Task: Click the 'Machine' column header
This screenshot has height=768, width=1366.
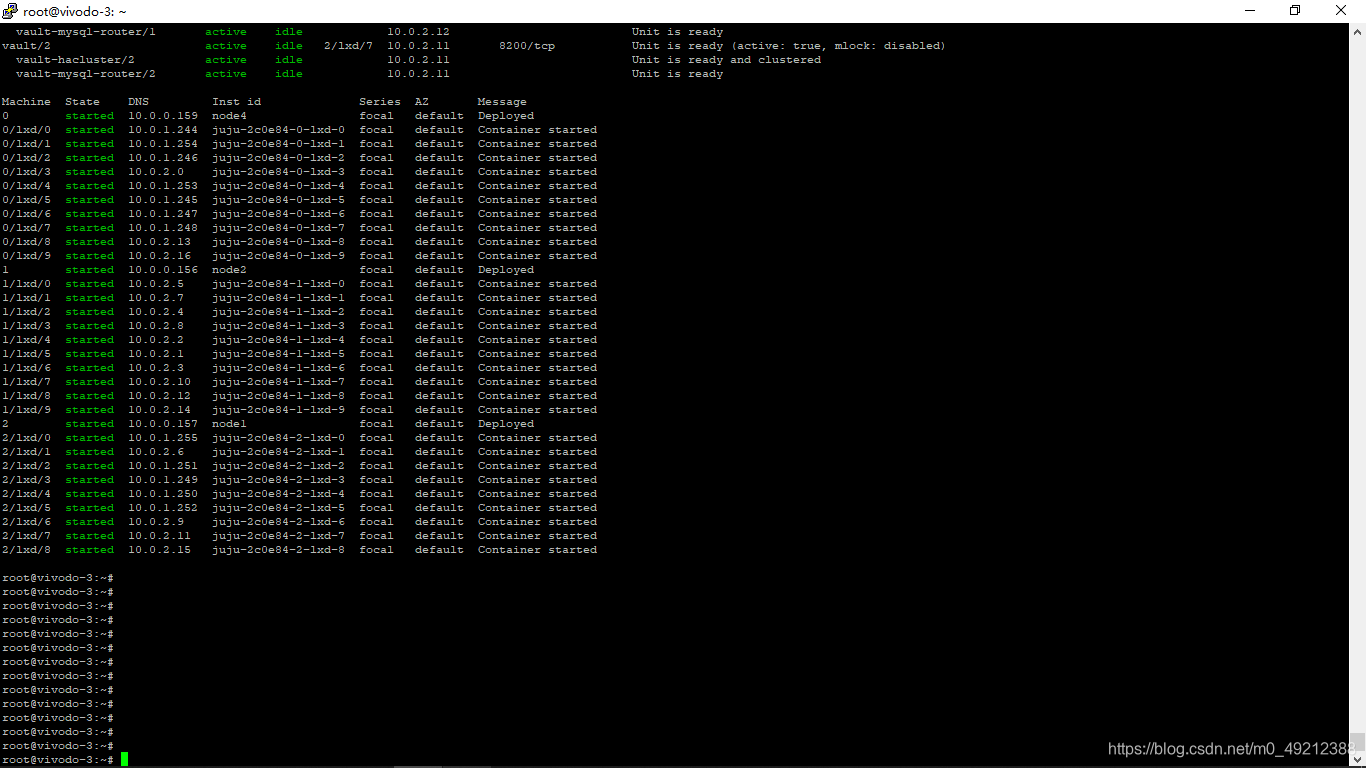Action: coord(26,102)
